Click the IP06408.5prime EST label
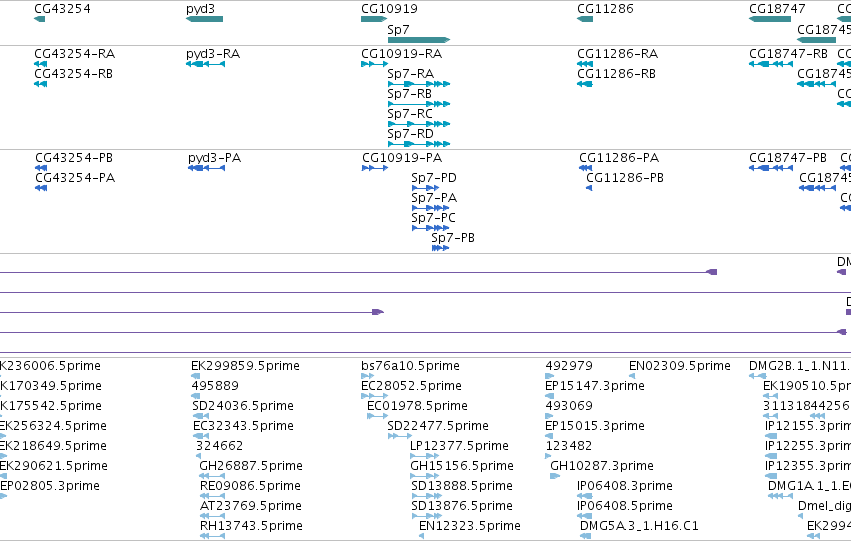851x541 pixels. point(625,506)
